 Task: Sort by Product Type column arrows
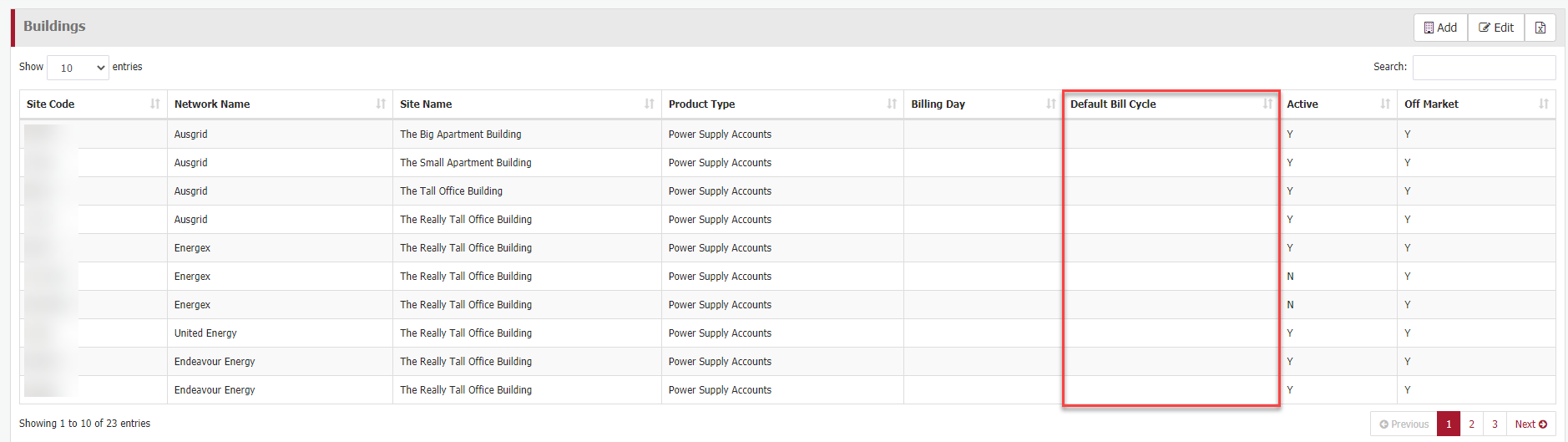892,104
